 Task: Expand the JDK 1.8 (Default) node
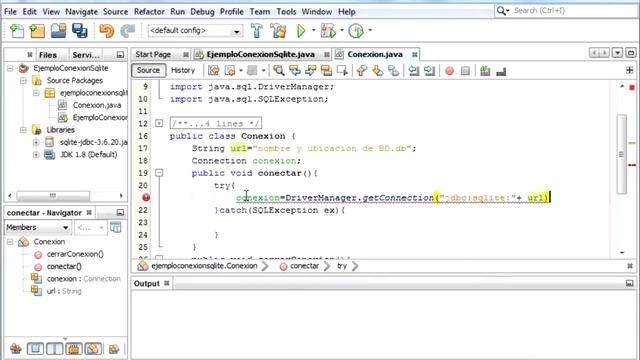pos(36,155)
